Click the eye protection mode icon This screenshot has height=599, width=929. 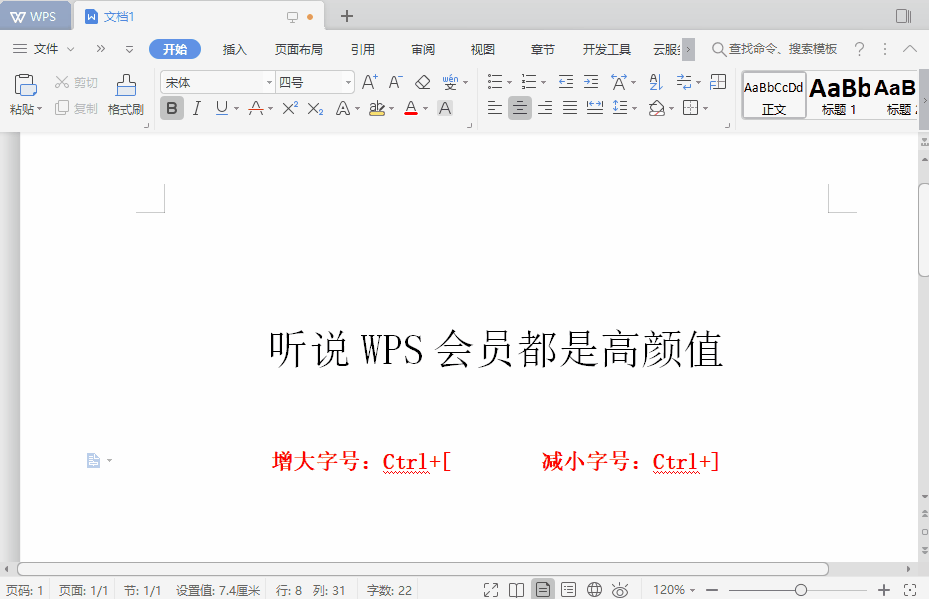click(x=620, y=590)
